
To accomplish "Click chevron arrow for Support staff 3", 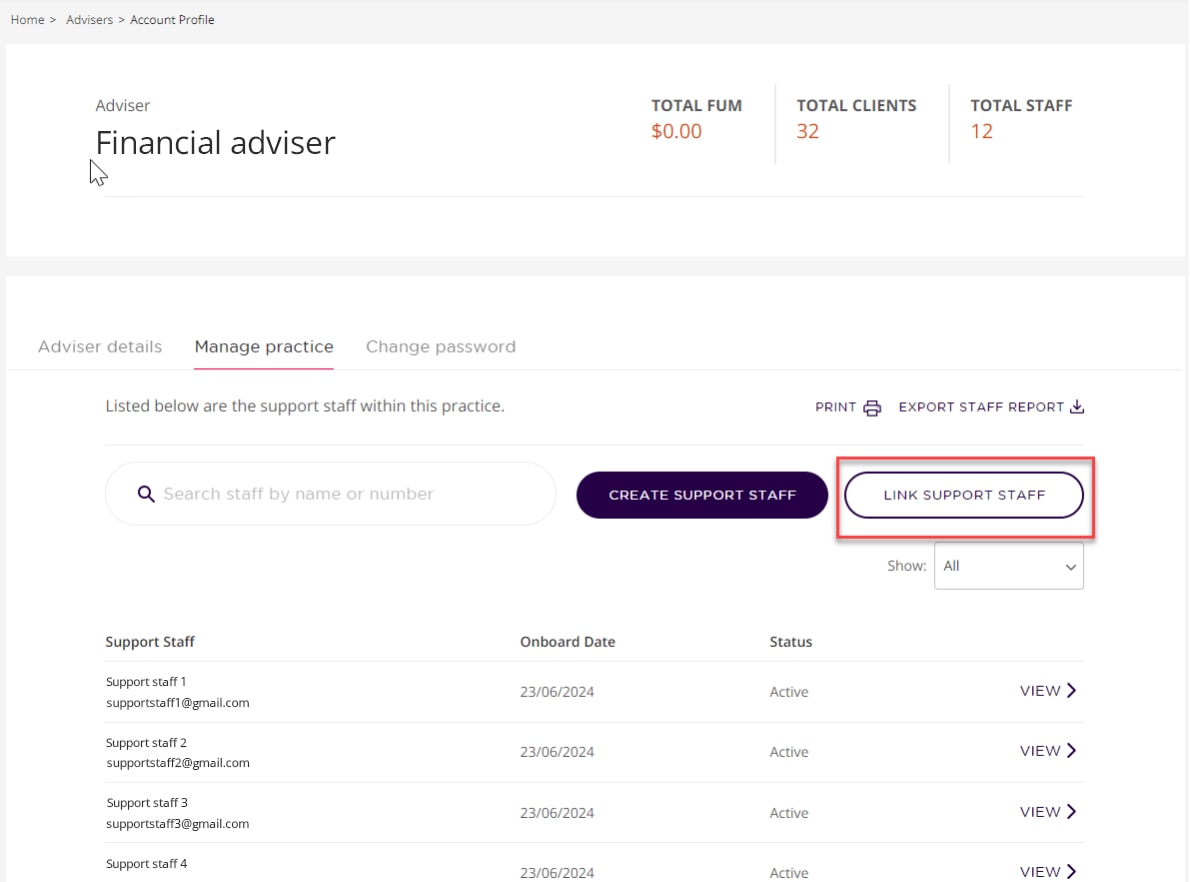I will [x=1071, y=811].
